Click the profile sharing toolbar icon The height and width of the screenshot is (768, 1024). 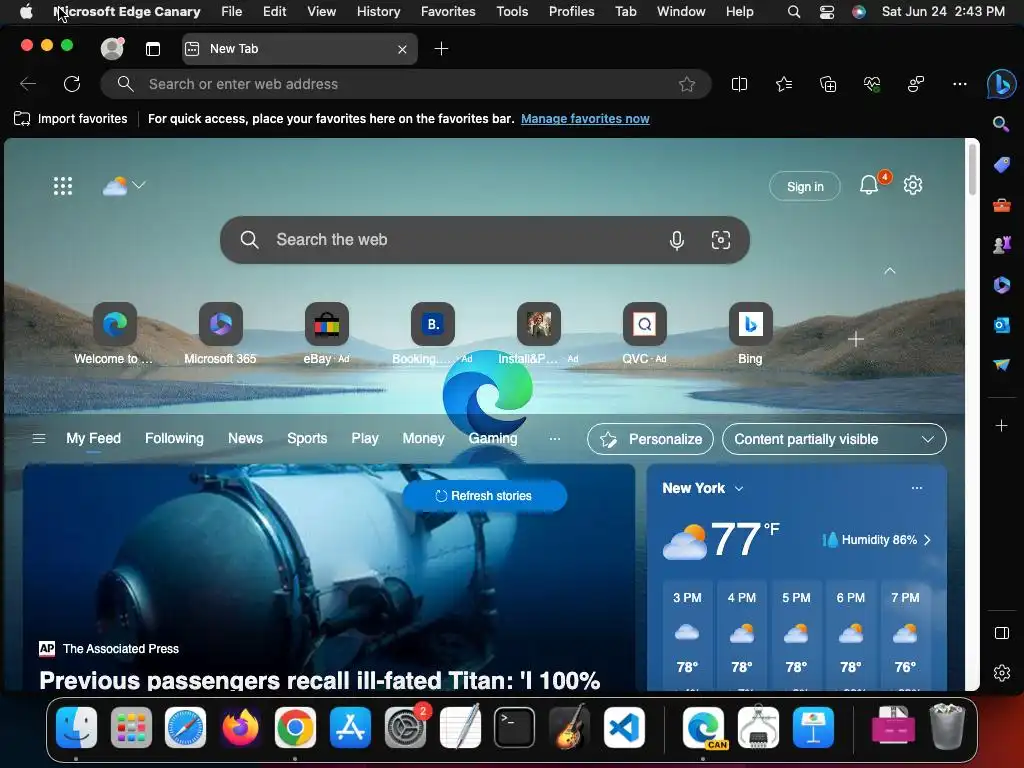[916, 84]
